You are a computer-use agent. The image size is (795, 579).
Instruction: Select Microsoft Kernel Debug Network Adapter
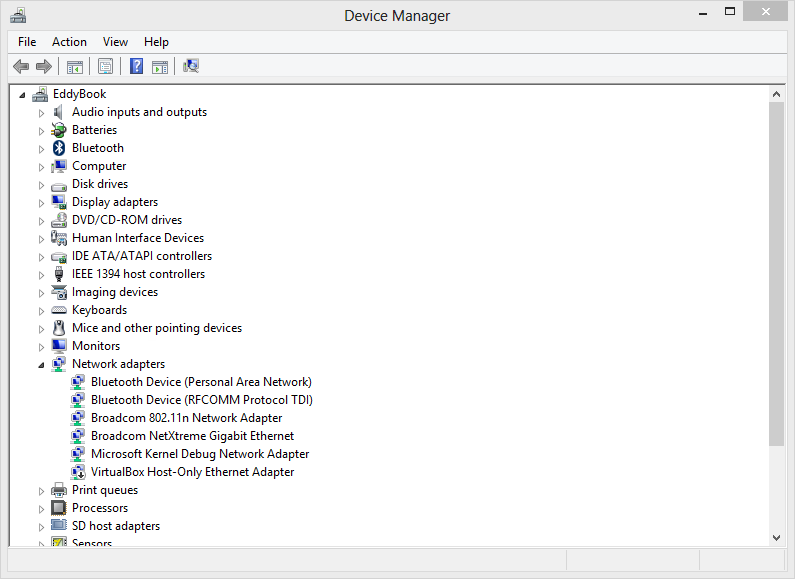click(200, 454)
